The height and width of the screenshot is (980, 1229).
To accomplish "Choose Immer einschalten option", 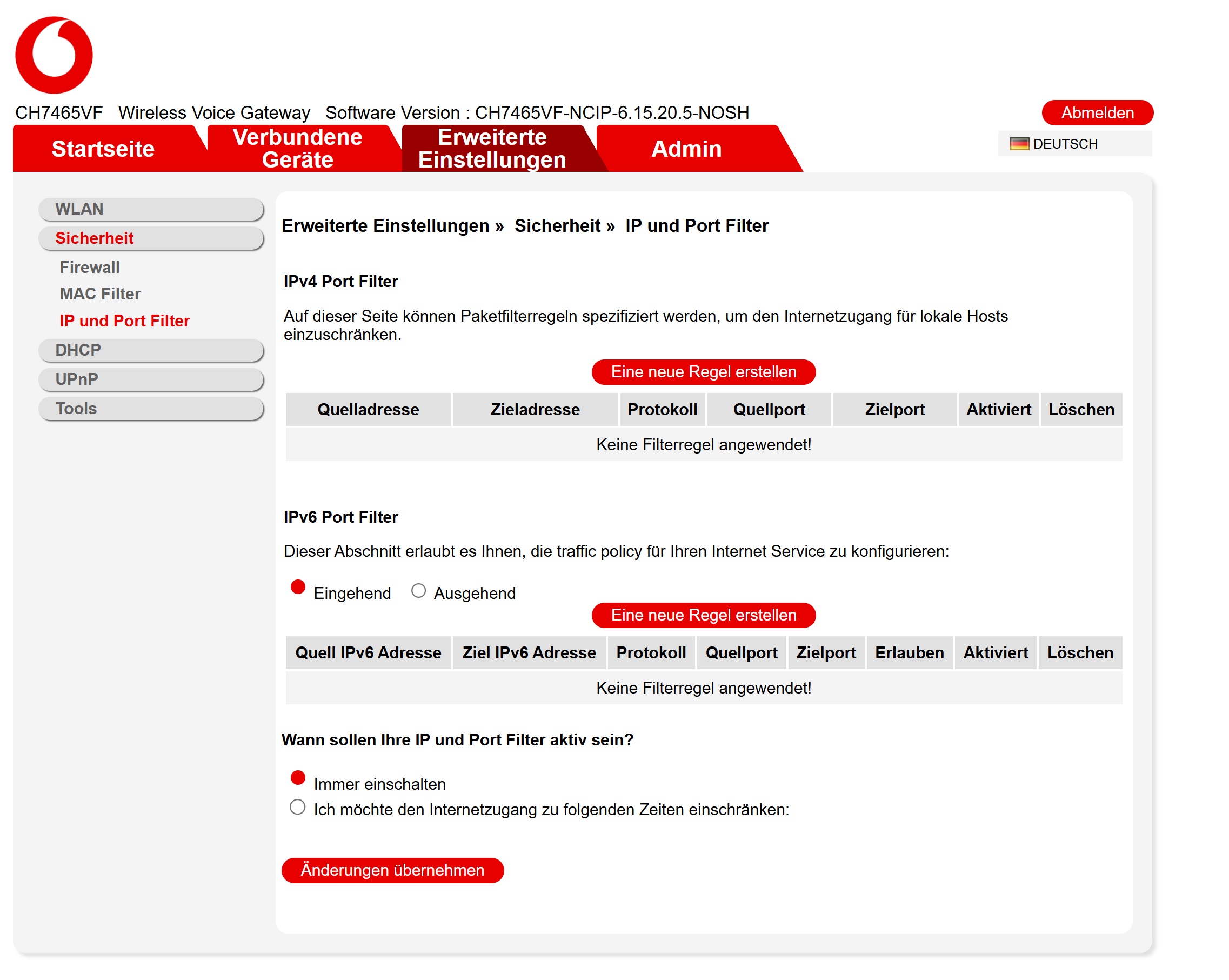I will (x=298, y=778).
